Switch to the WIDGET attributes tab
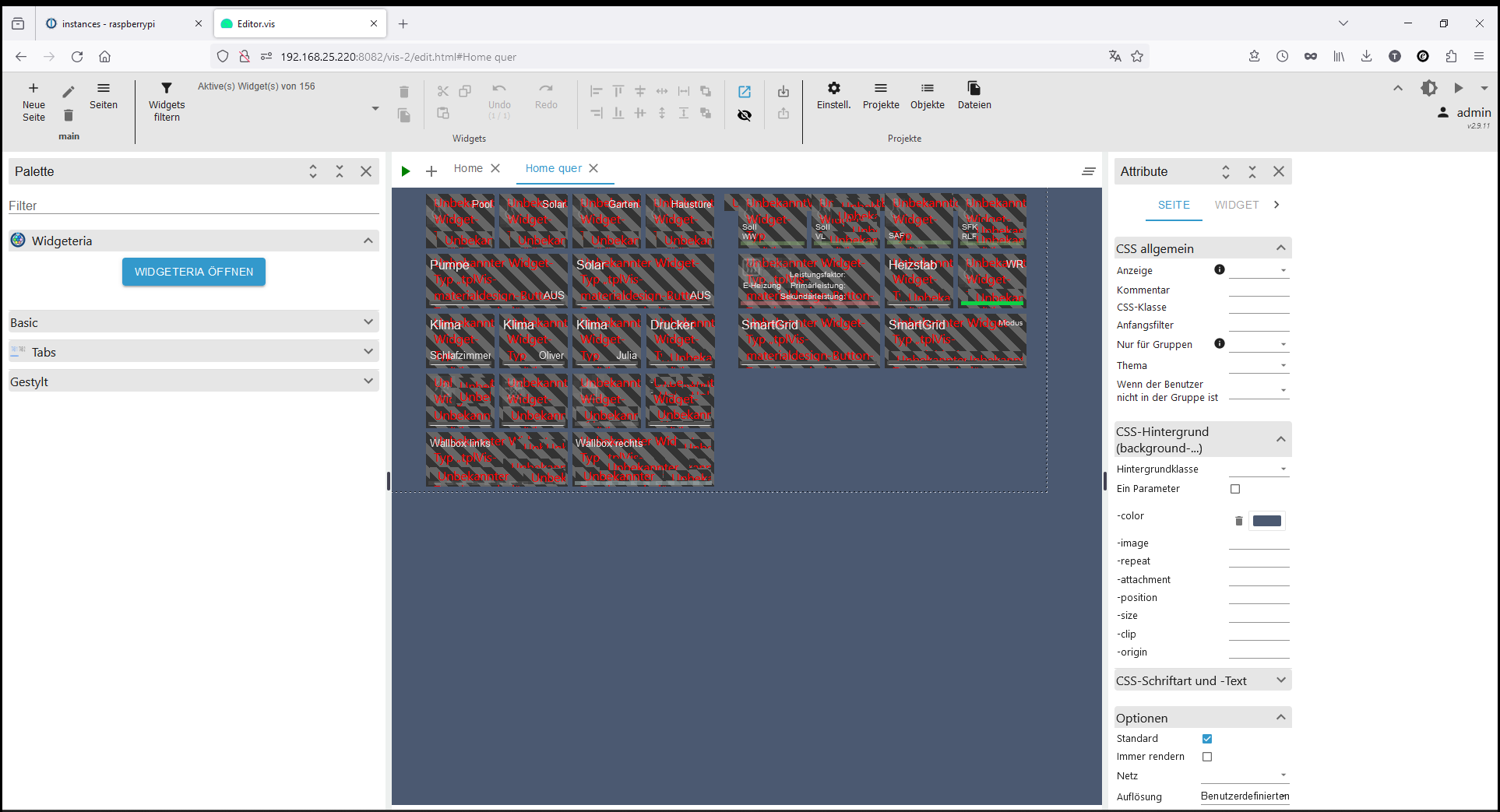This screenshot has height=812, width=1500. (1237, 205)
